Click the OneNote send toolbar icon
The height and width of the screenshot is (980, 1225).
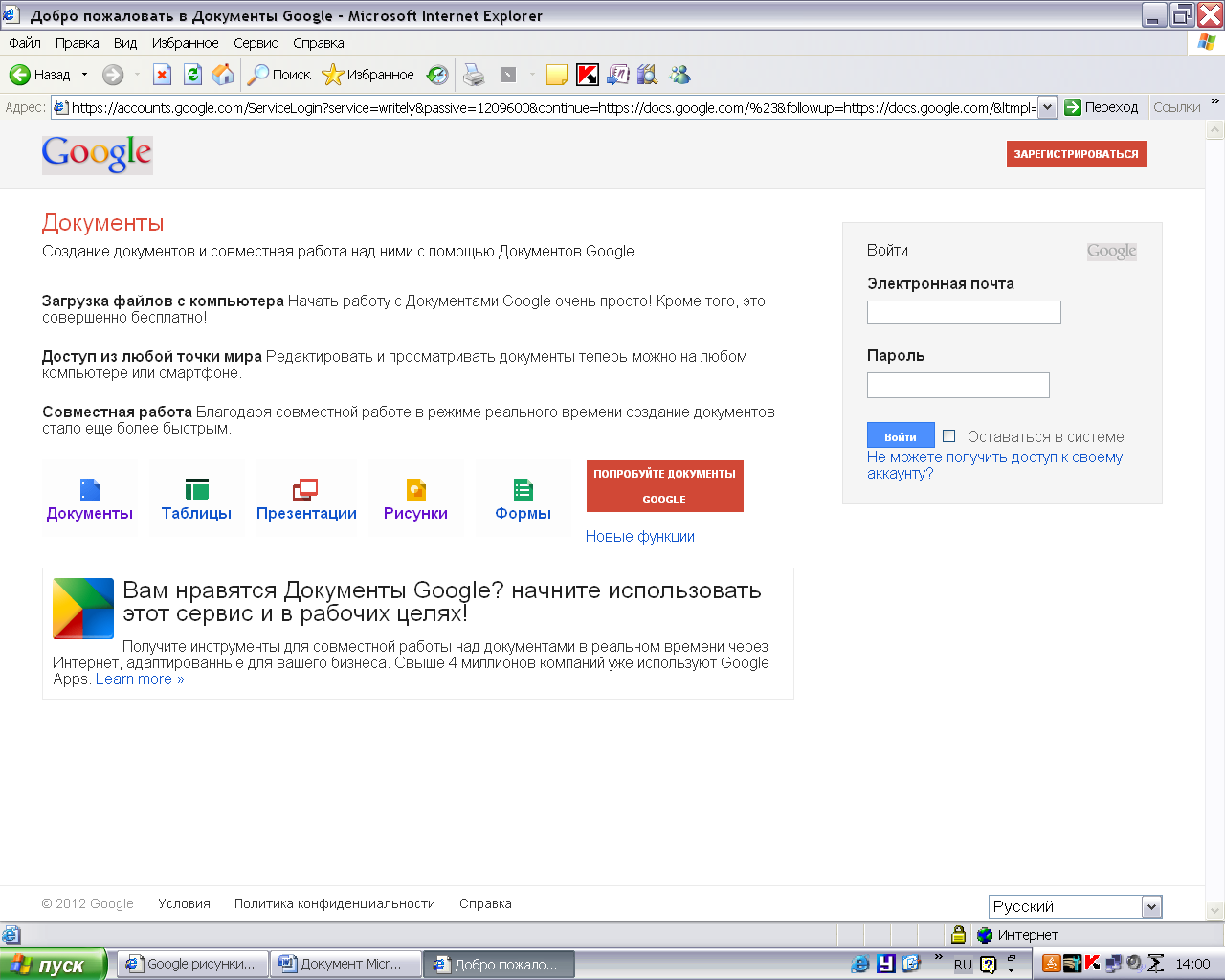pos(618,75)
